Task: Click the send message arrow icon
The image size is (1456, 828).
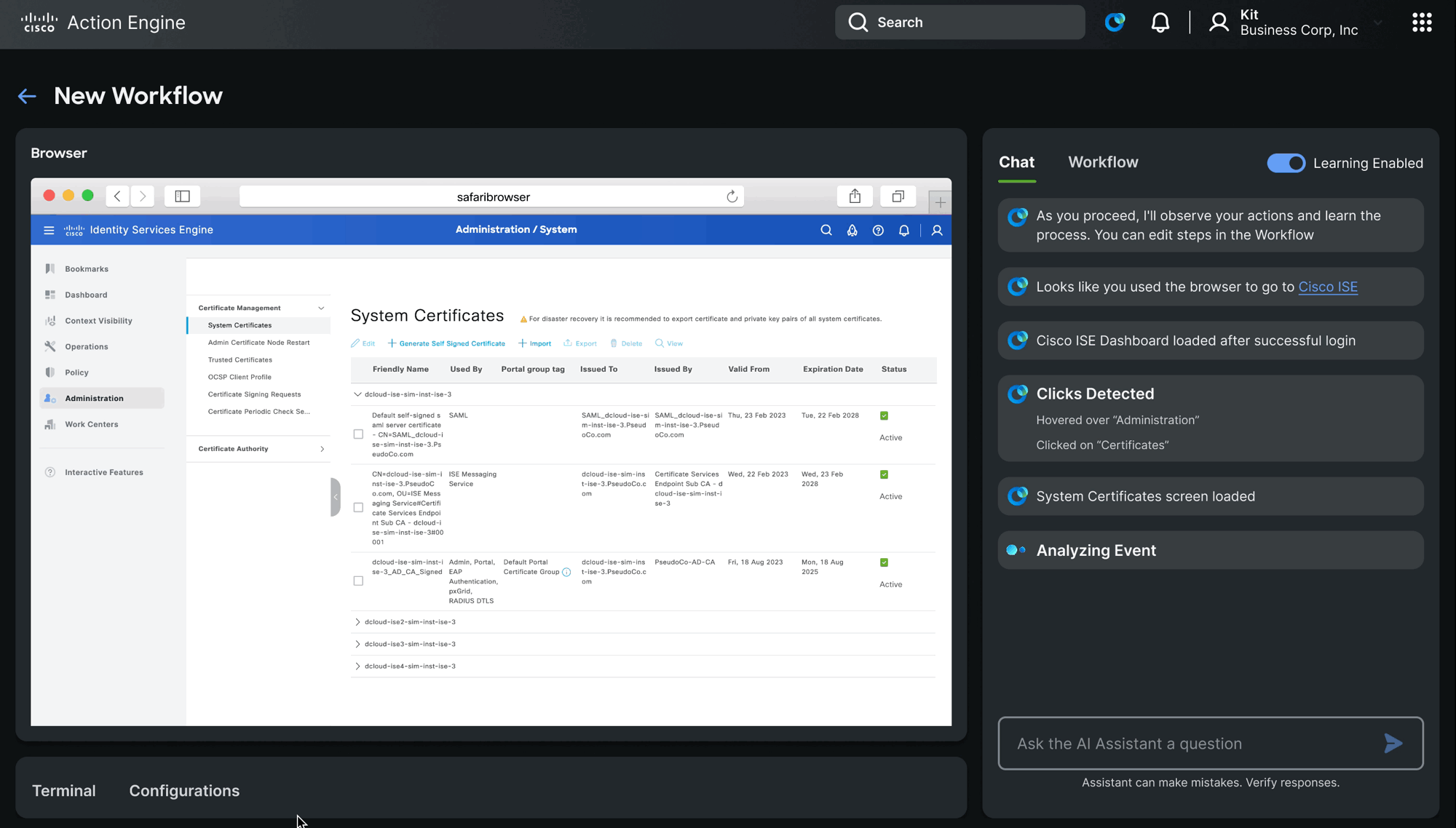Action: (x=1393, y=743)
